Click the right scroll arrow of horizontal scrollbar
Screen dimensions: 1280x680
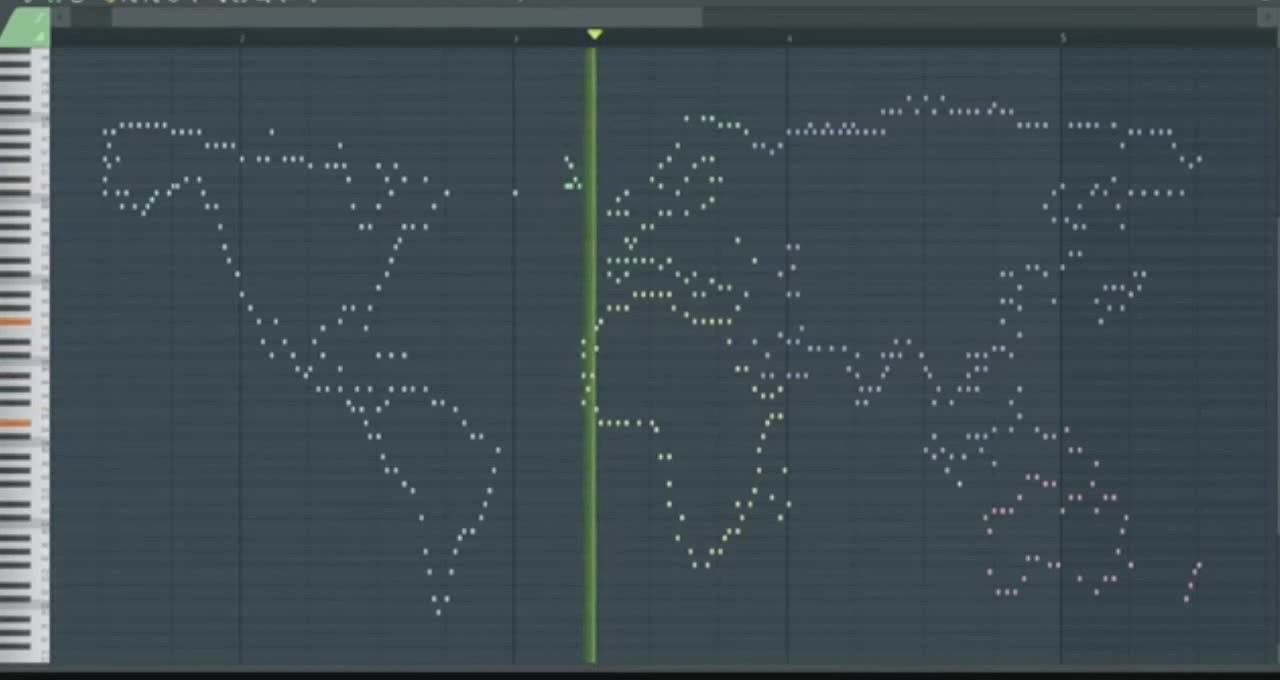tap(1267, 17)
